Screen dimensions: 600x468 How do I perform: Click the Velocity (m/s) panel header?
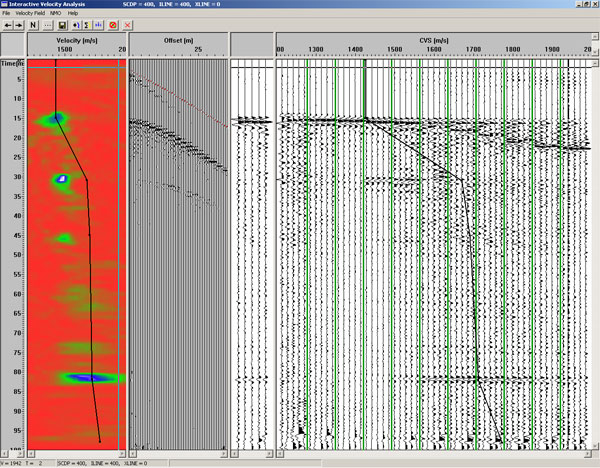77,37
